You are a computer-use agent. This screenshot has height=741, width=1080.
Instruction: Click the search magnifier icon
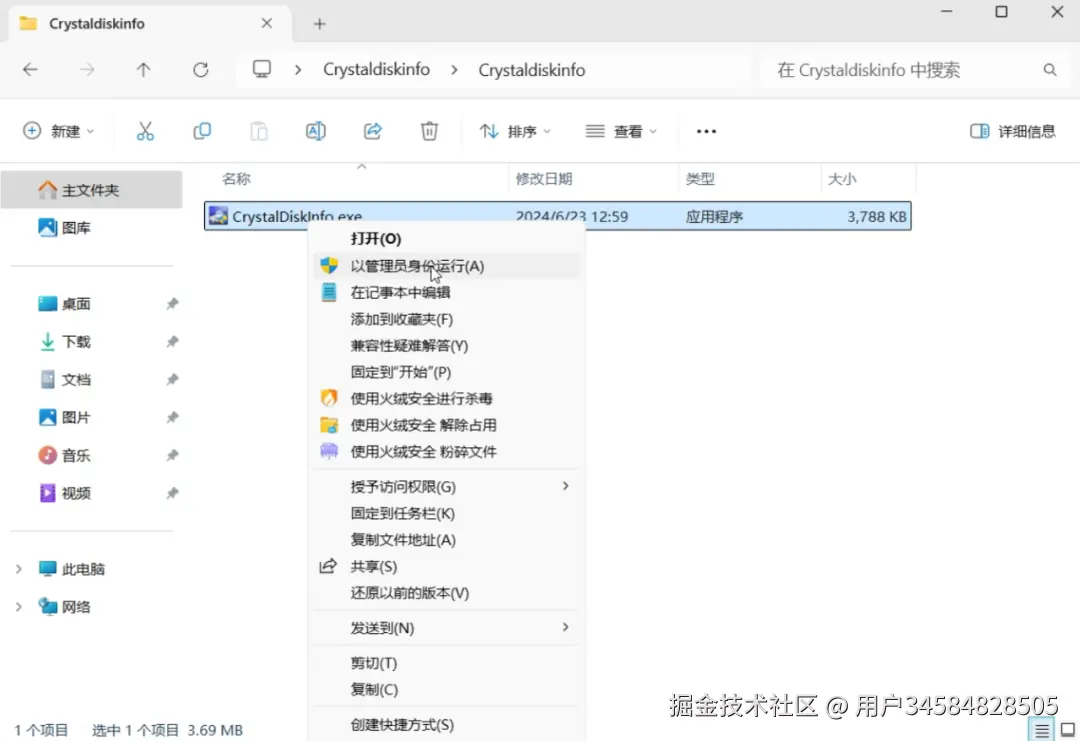[1050, 70]
